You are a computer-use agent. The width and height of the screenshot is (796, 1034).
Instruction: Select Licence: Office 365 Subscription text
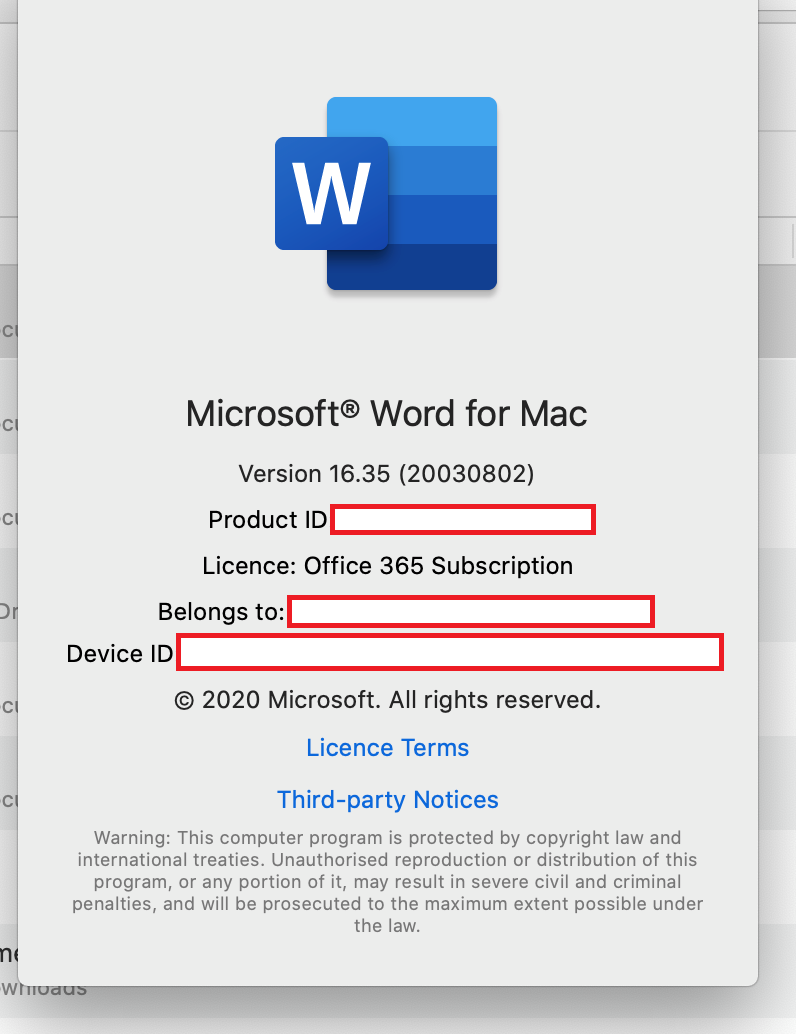387,566
